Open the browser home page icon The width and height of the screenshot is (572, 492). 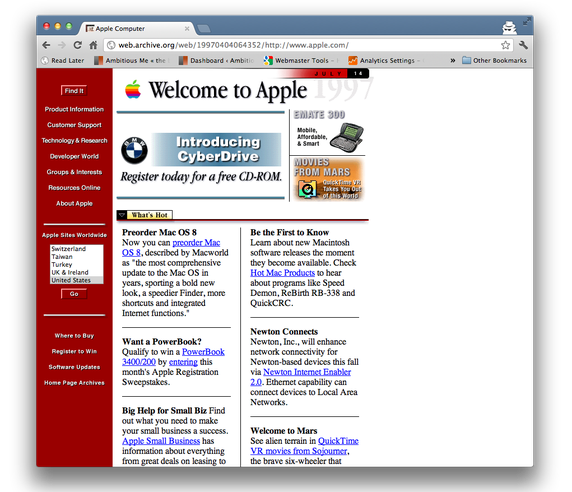tap(93, 45)
